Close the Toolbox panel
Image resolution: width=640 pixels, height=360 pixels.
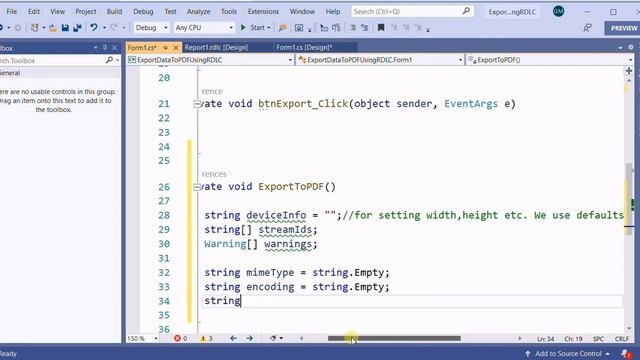coord(115,48)
